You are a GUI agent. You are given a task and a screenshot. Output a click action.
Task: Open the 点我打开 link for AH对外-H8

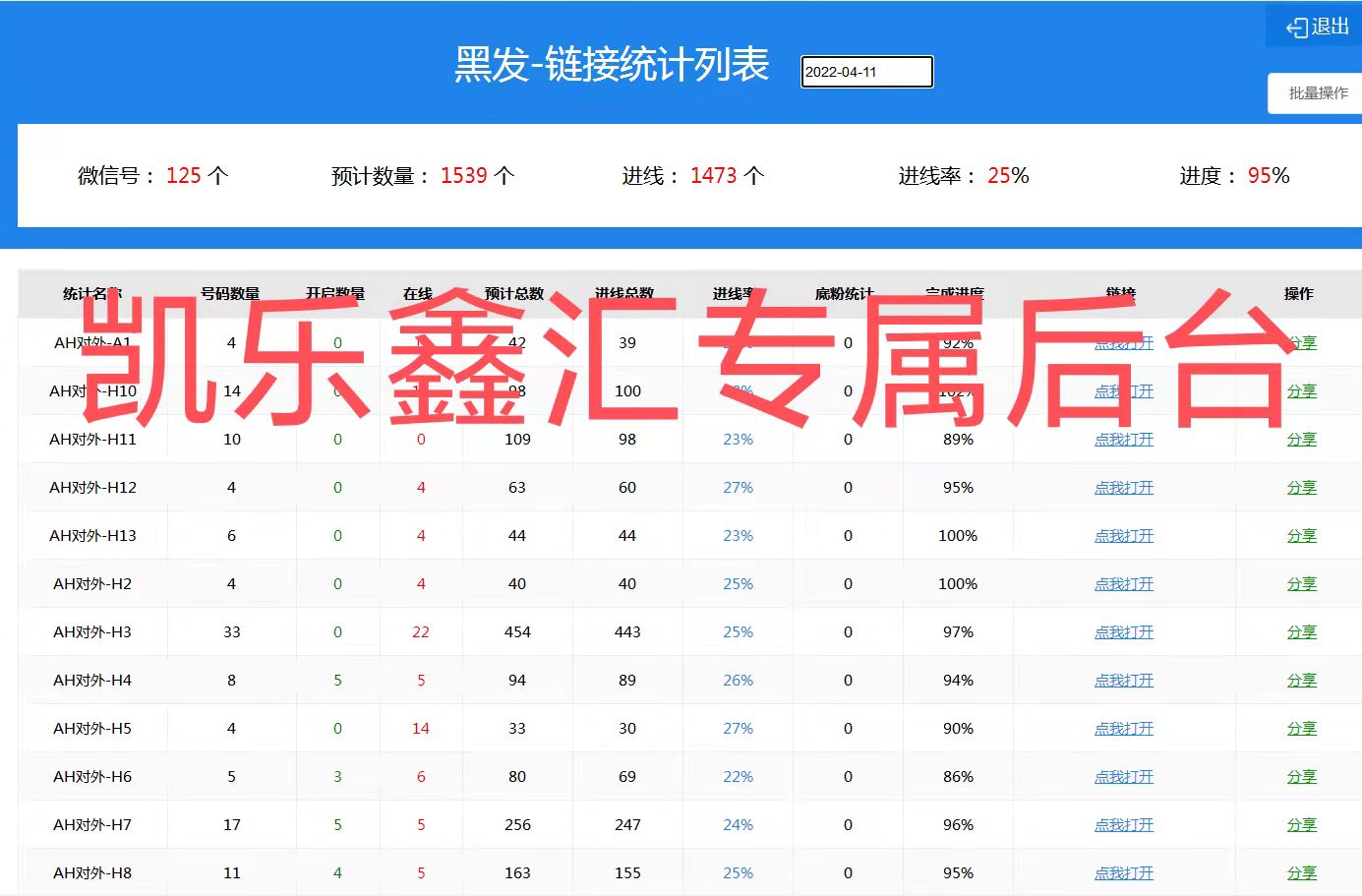coord(1124,873)
